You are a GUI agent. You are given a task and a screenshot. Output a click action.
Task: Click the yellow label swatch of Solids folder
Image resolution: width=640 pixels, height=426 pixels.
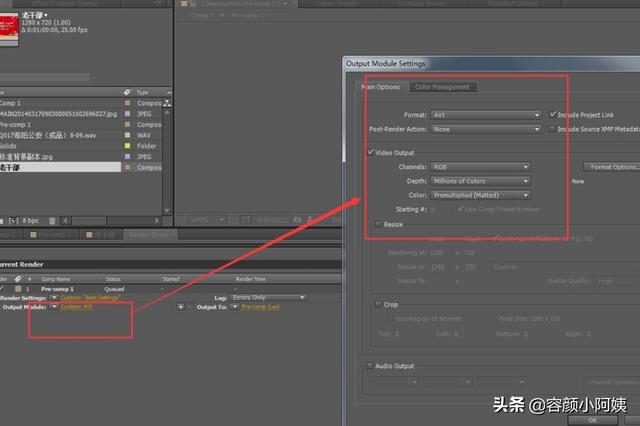click(x=127, y=145)
